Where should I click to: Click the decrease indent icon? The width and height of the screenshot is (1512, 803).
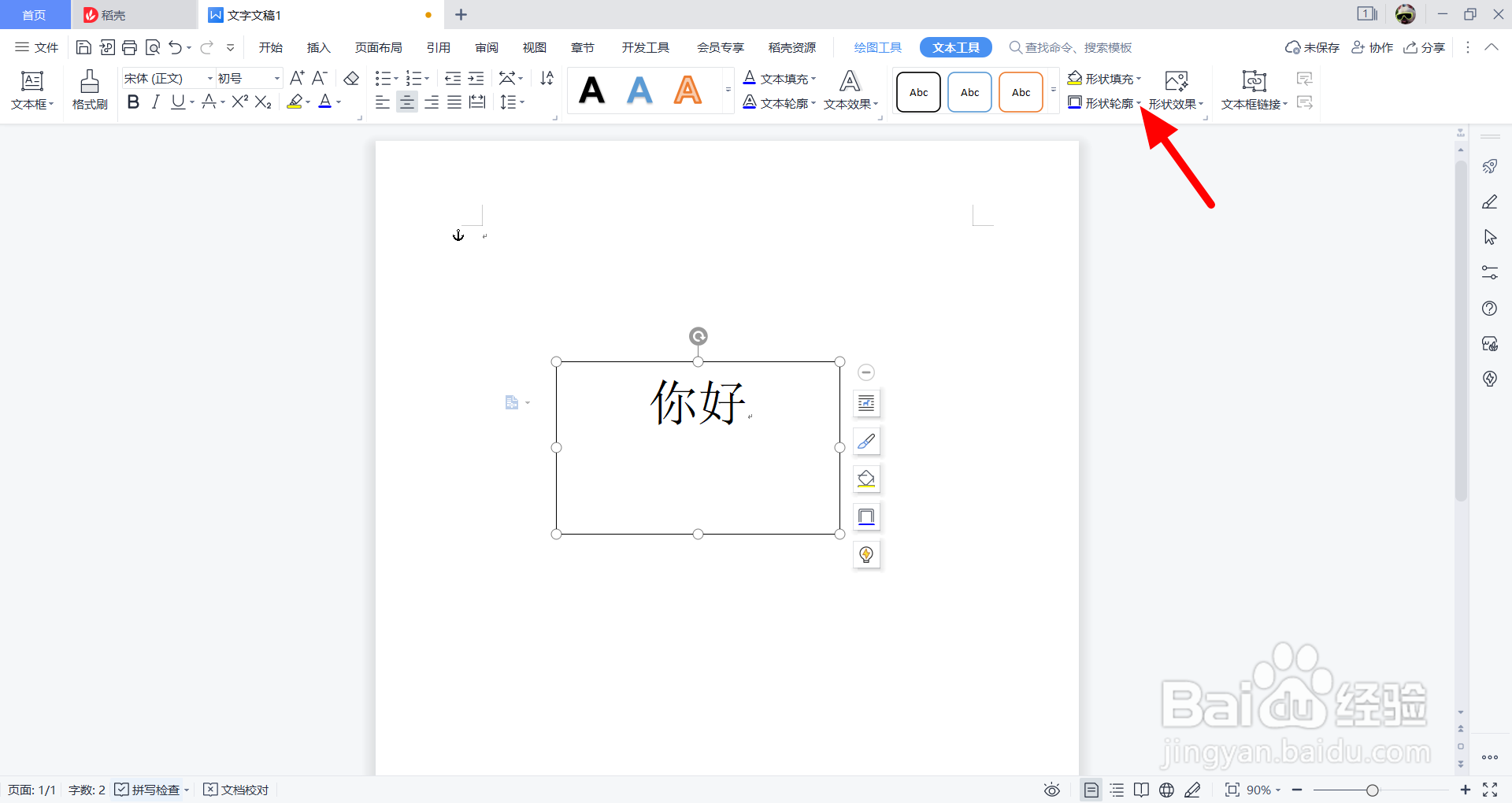point(453,78)
